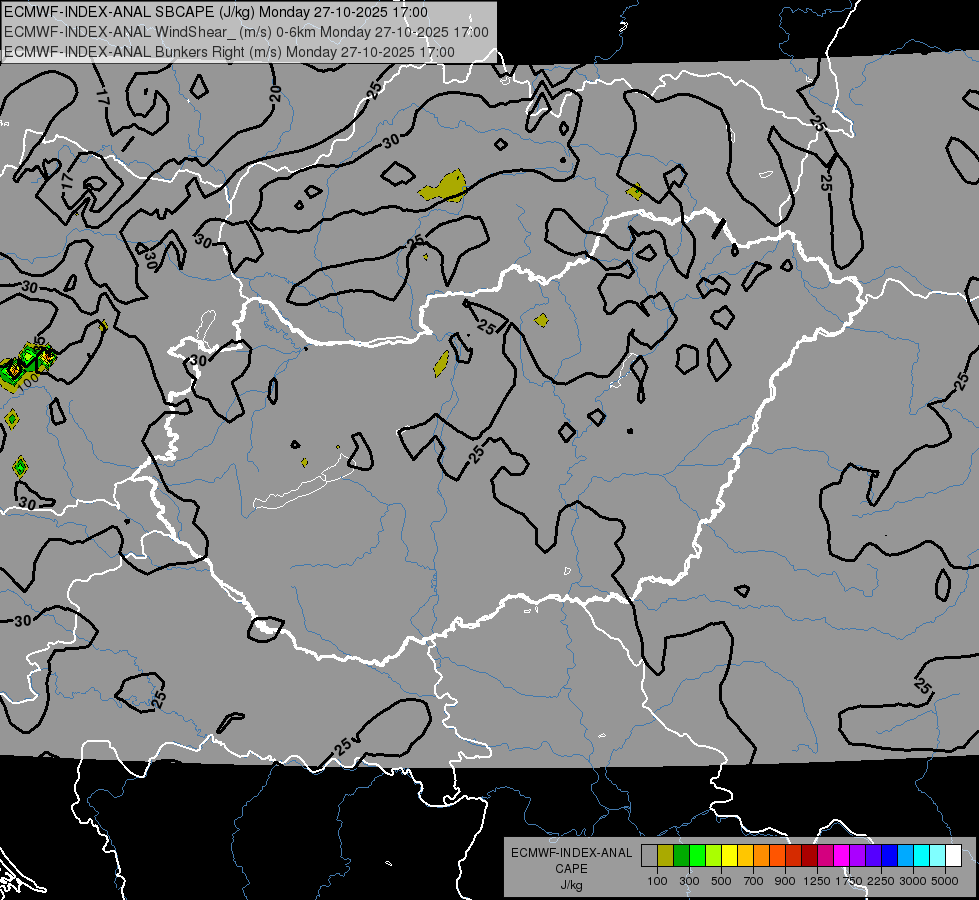
Task: Click the SBCAPE (J/kg) title line
Action: [x=216, y=12]
